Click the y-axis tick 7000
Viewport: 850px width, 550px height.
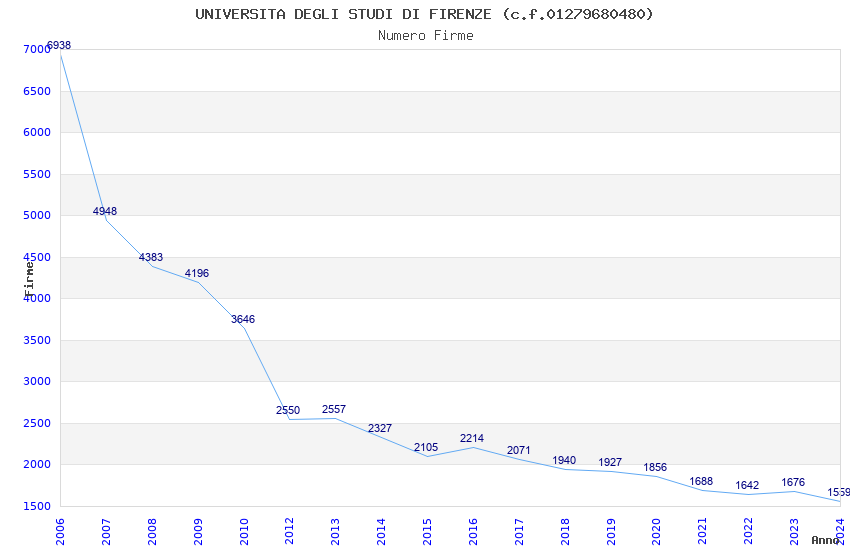[x=37, y=49]
